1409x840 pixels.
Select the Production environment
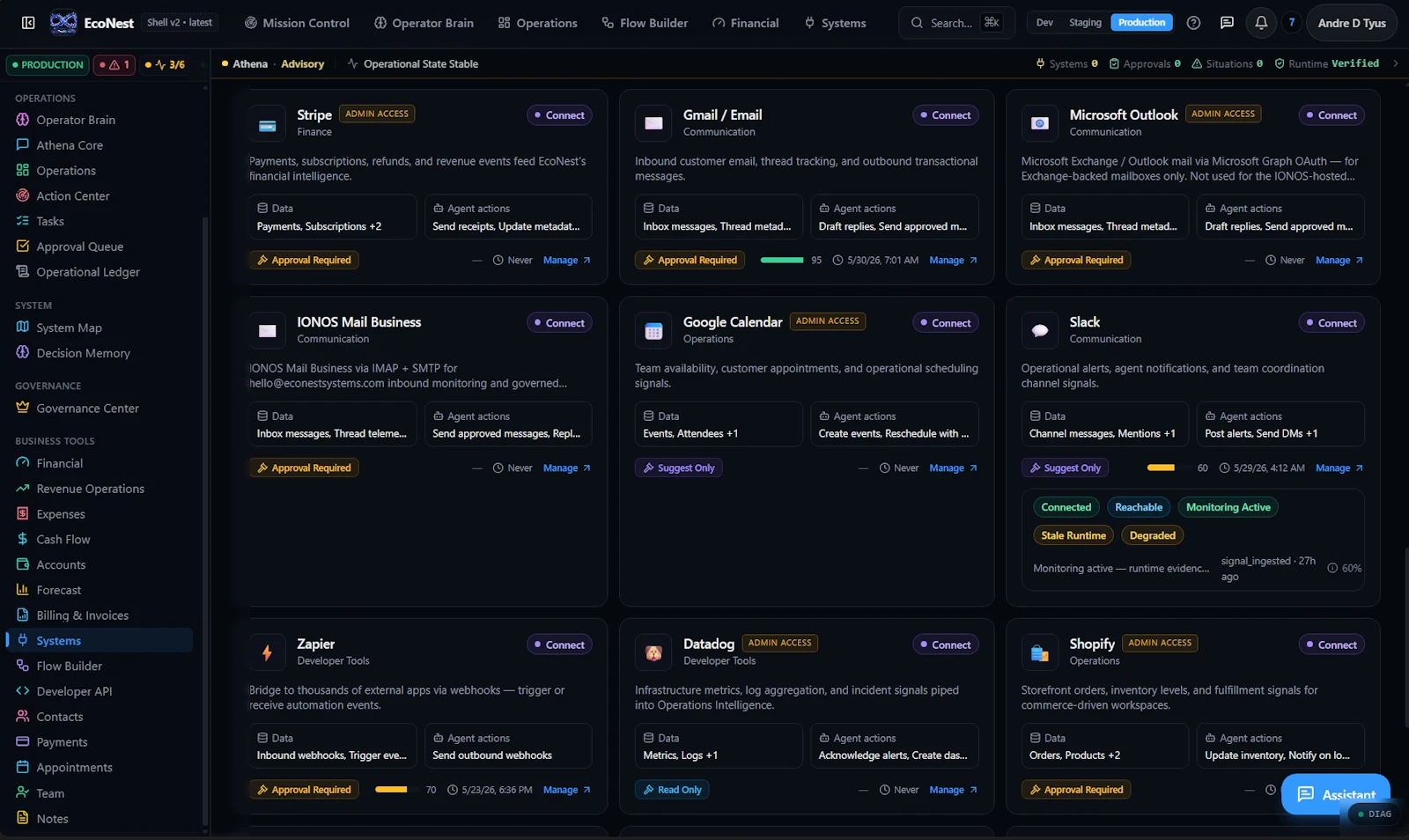pyautogui.click(x=1141, y=23)
